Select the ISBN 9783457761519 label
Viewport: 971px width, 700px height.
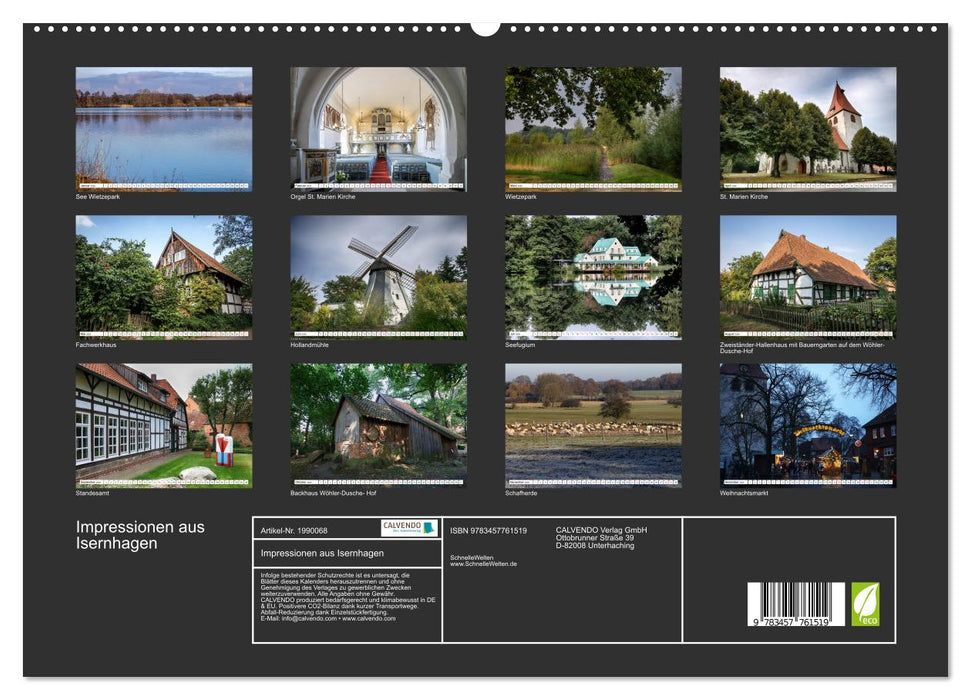coord(487,530)
